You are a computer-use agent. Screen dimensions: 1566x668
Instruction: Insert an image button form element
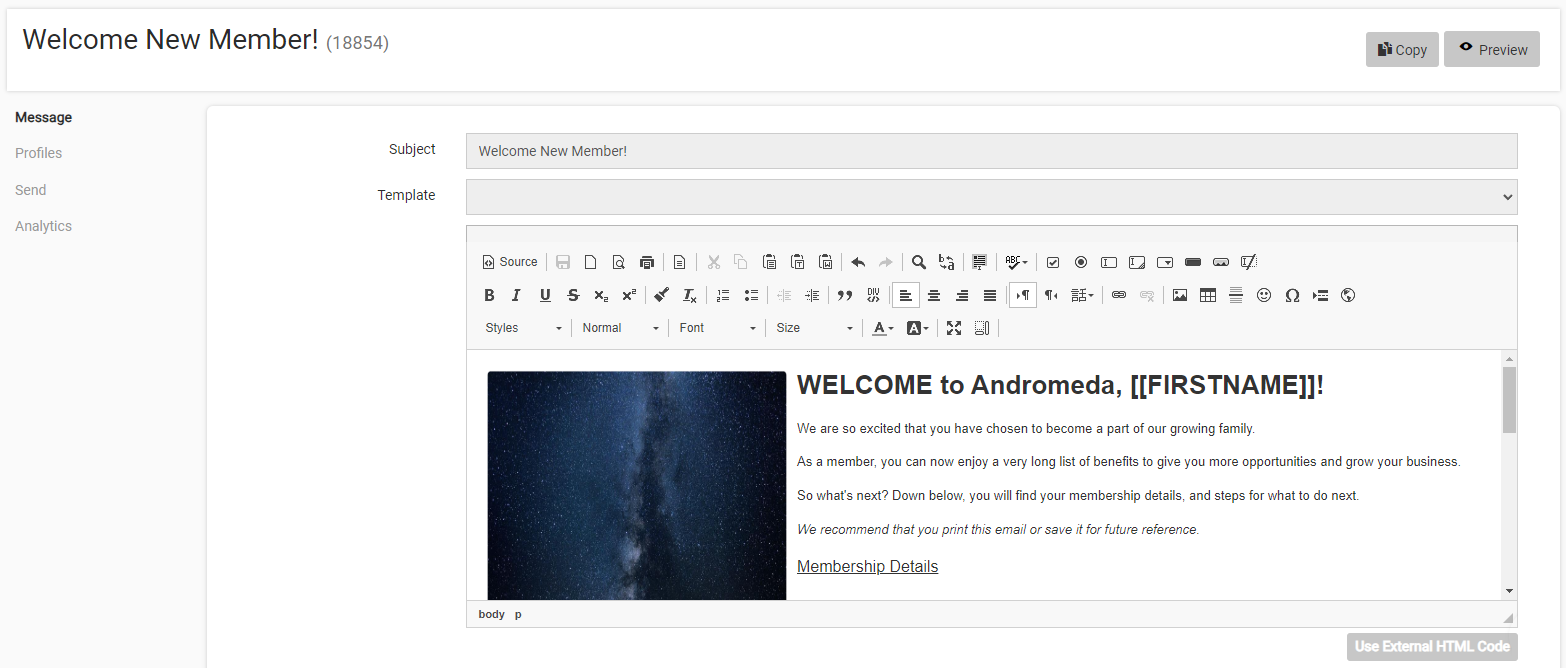(x=1221, y=262)
